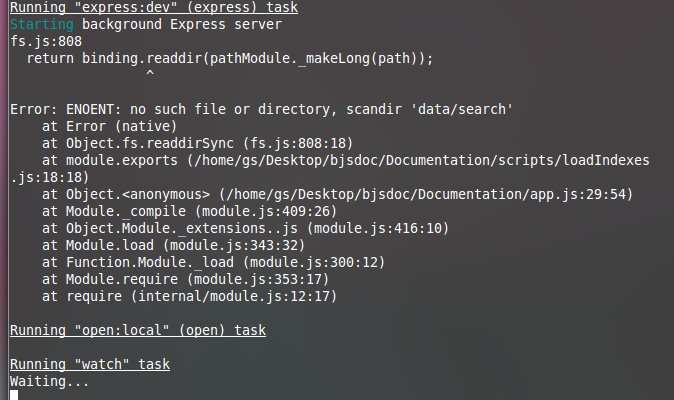Click the 'Error: ENOENT' message line

[x=261, y=109]
